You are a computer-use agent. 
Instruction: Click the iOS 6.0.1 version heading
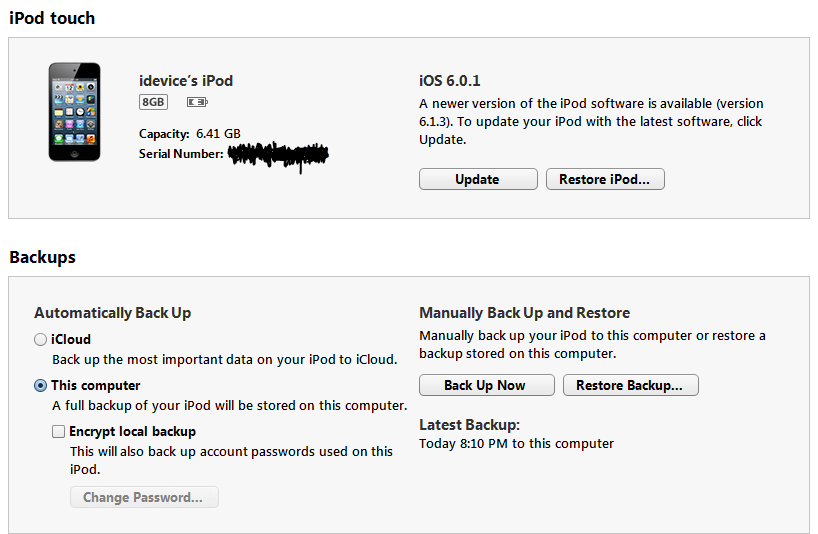click(x=450, y=81)
